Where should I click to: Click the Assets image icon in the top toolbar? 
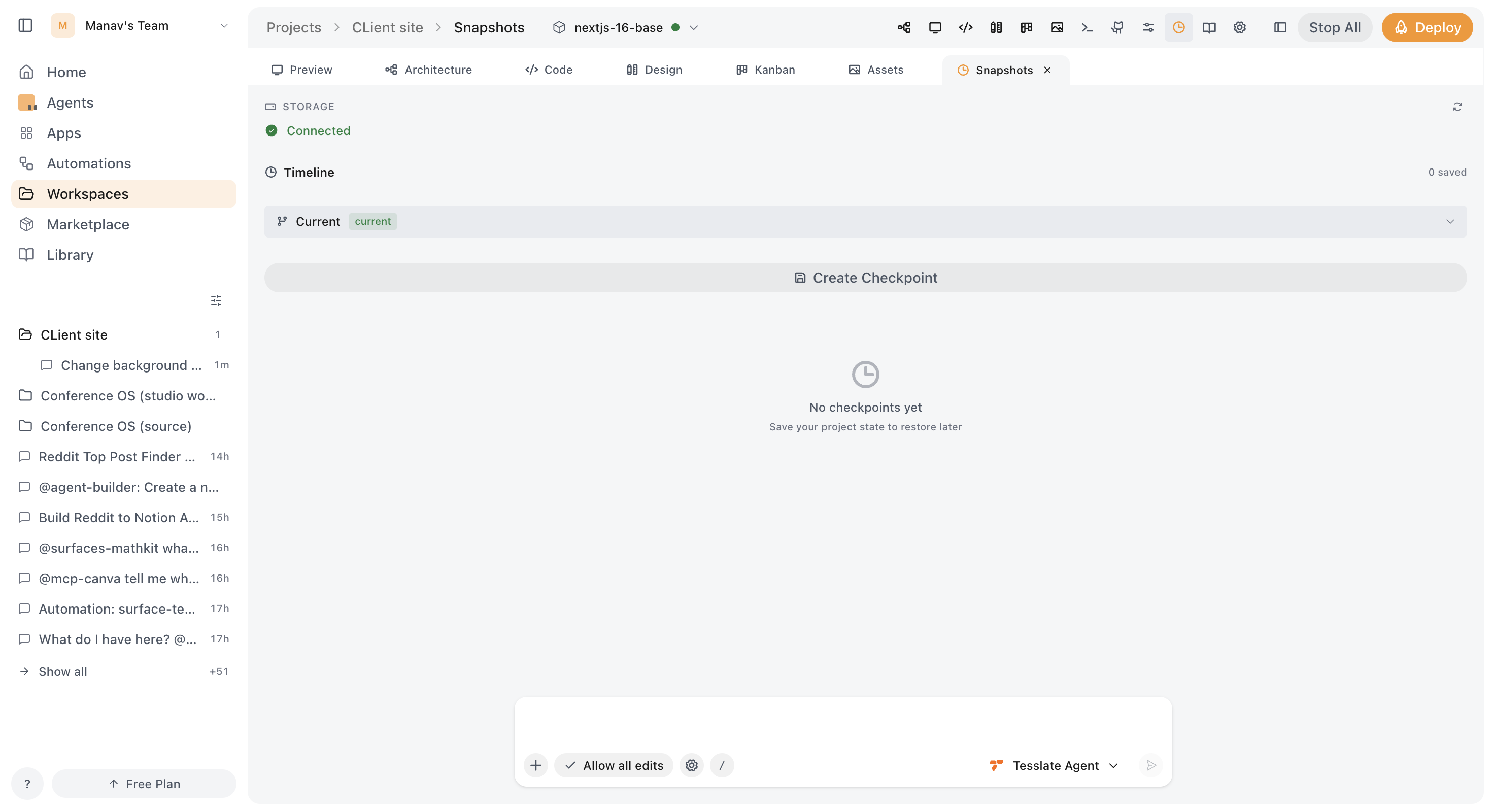[1057, 27]
